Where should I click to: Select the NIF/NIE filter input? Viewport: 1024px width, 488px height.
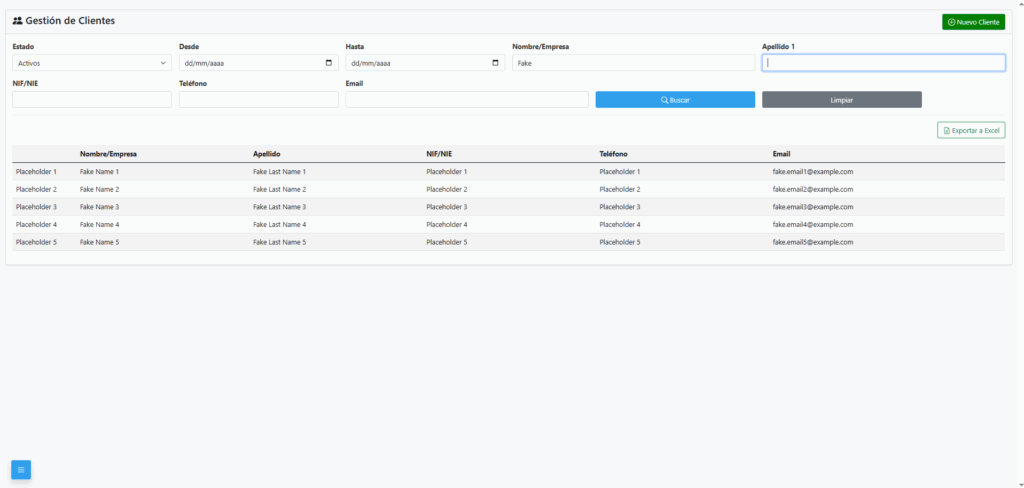coord(92,100)
